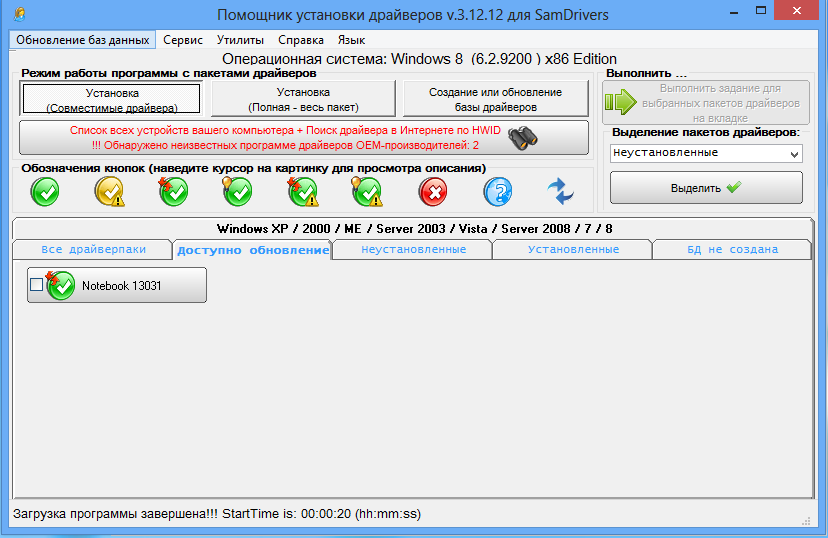Click the yellow checkmark warning legend icon
Screen dimensions: 828x538
coord(109,191)
